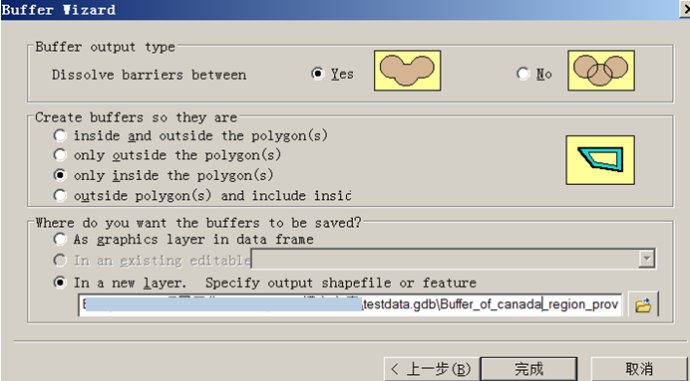Close the Buffer Wizard window
The width and height of the screenshot is (690, 381).
[685, 9]
